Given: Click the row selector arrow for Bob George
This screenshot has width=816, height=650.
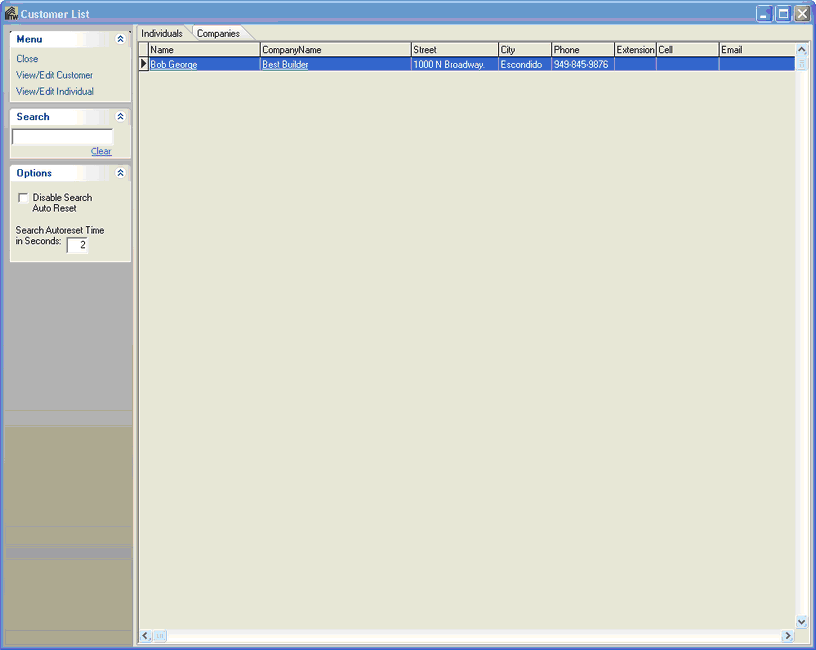Looking at the screenshot, I should [143, 64].
